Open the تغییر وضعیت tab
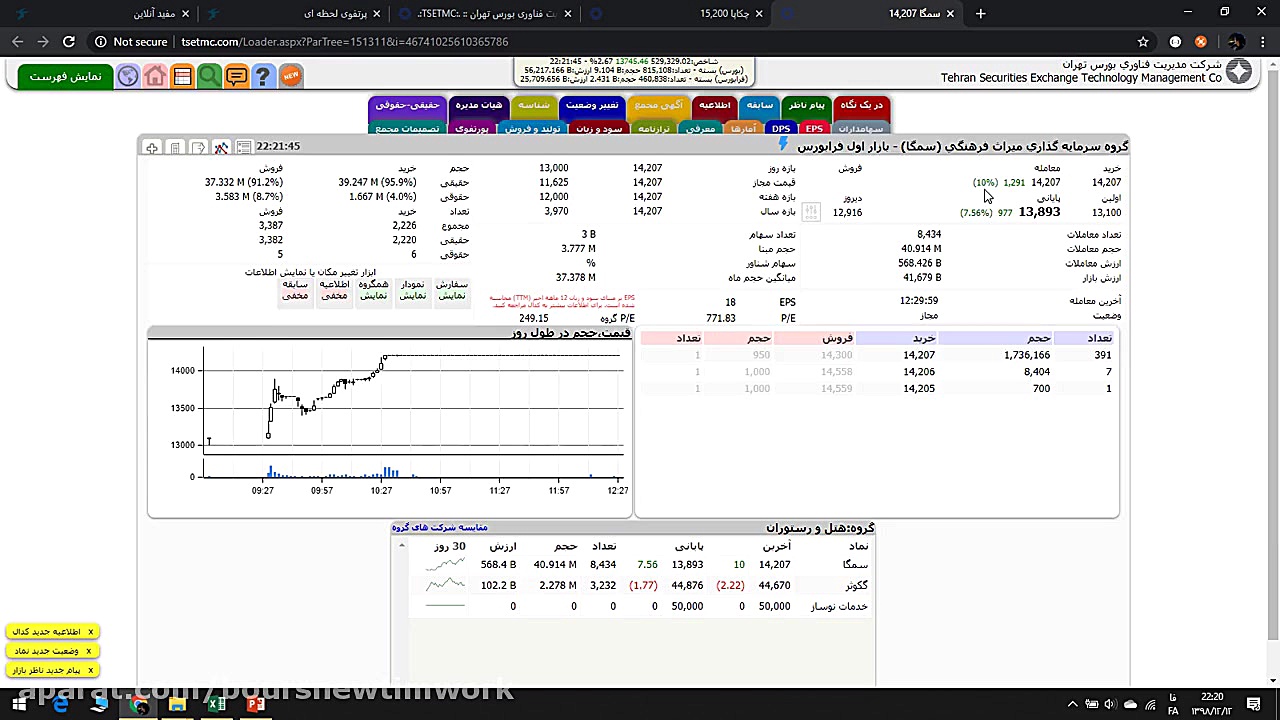Viewport: 1280px width, 720px height. click(591, 105)
